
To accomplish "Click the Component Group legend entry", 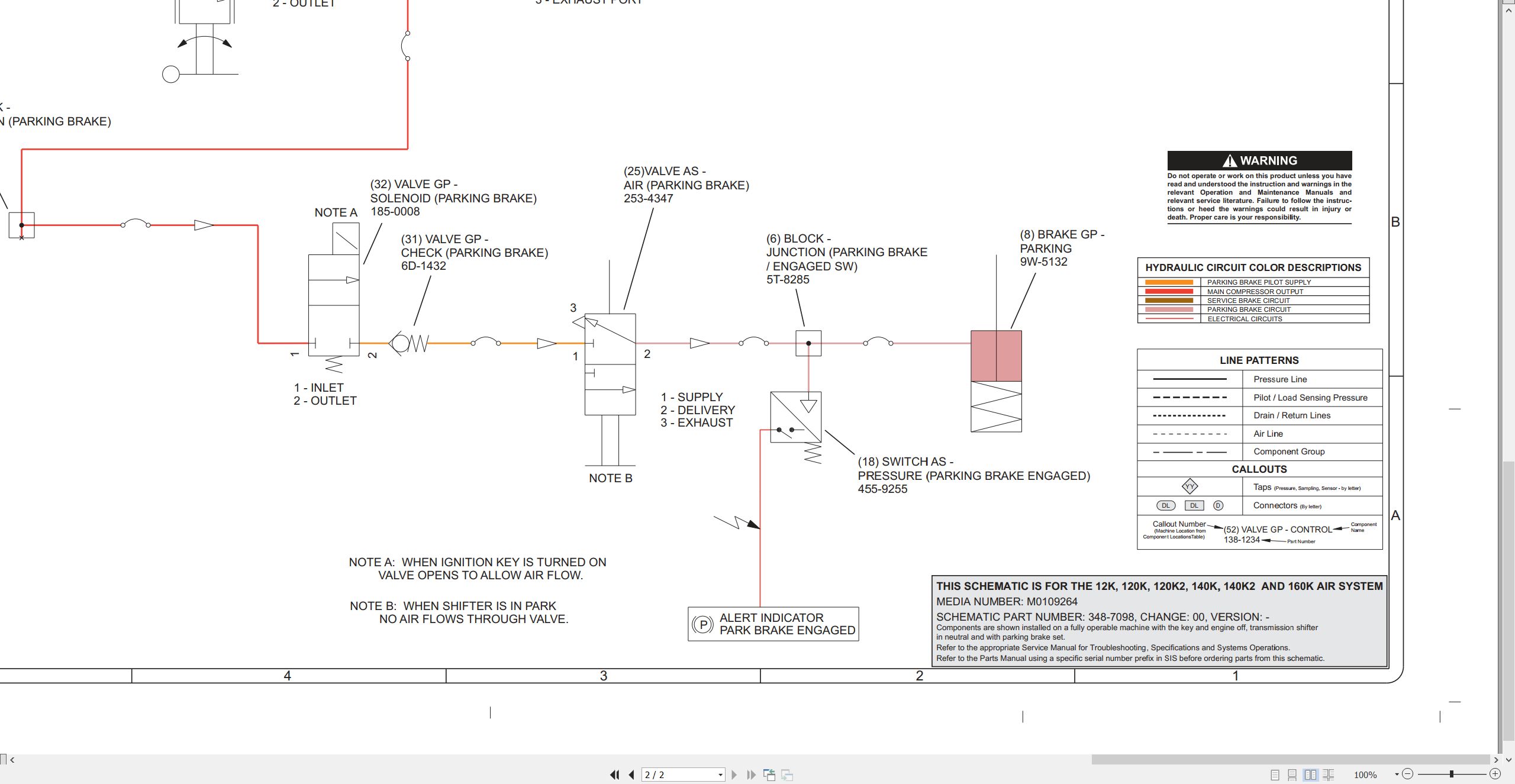I will click(1289, 451).
